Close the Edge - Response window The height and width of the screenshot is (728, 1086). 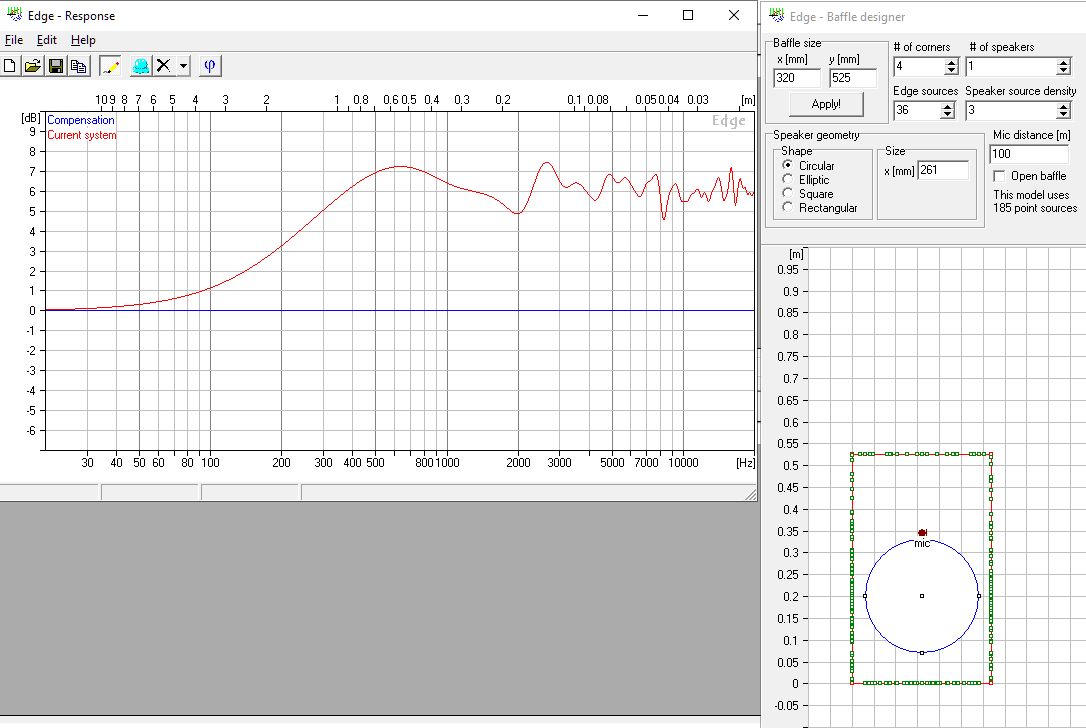point(734,15)
